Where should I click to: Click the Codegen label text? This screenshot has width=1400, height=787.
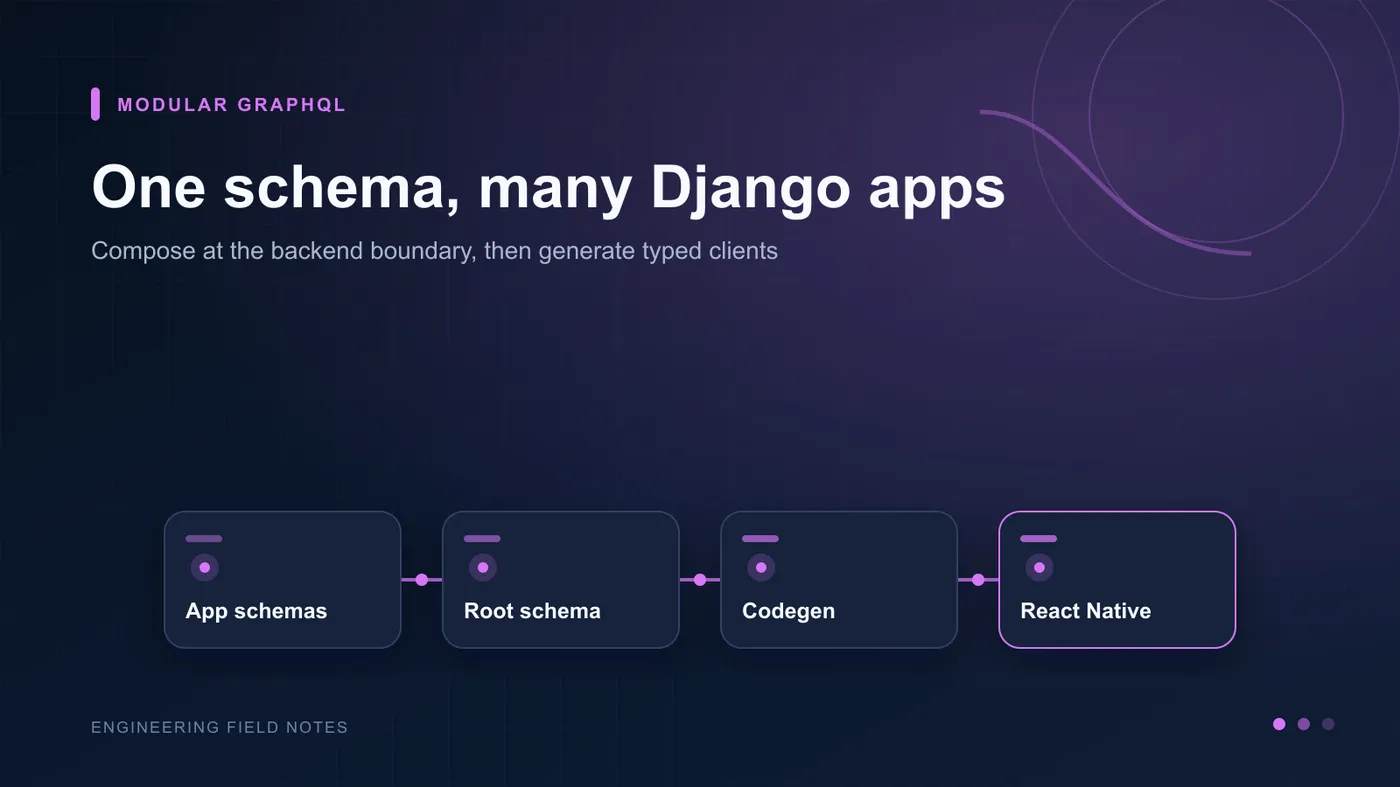788,611
